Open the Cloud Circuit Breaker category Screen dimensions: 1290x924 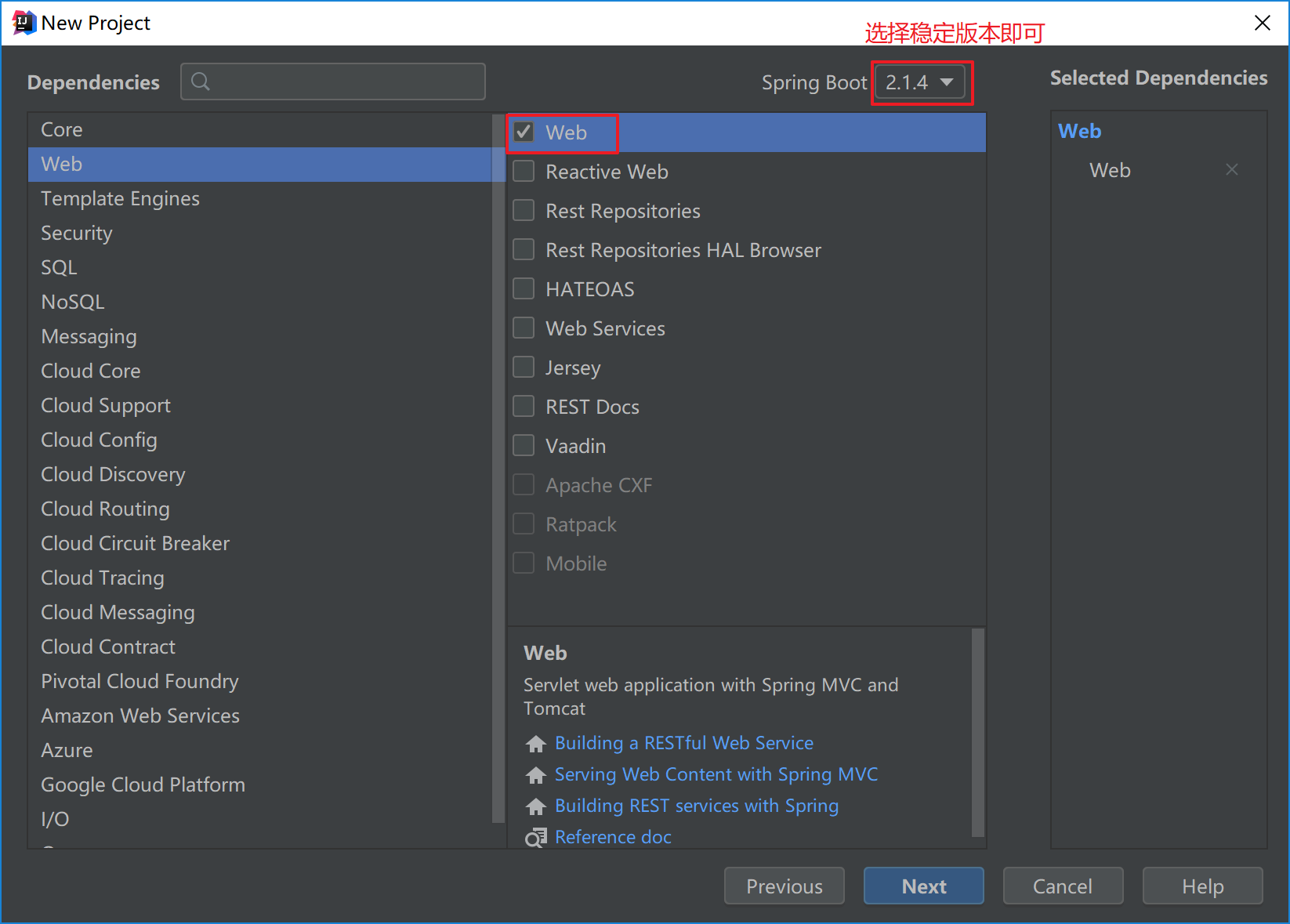[x=260, y=543]
